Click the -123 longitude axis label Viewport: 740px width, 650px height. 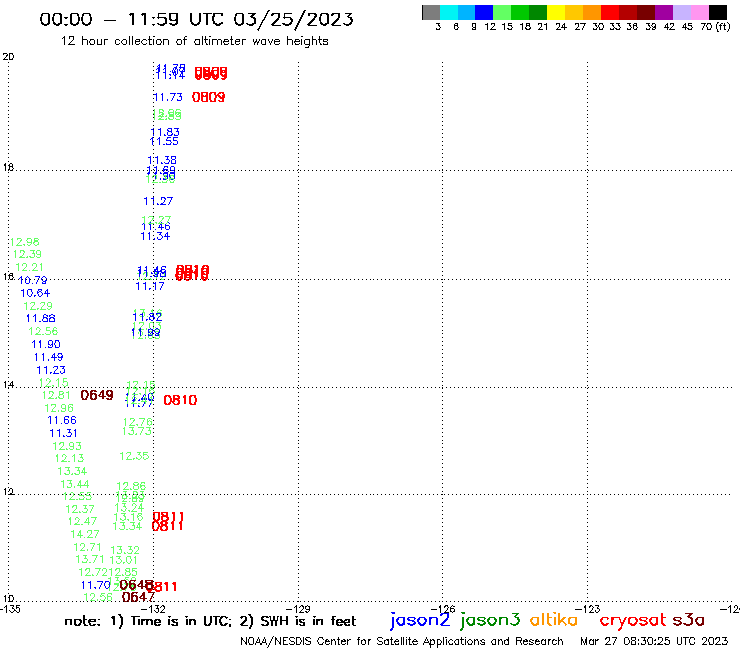(x=588, y=609)
